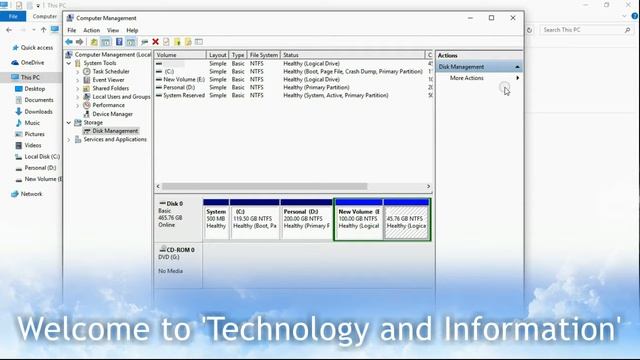Viewport: 640px width, 360px height.
Task: Toggle the Show/Hide Console Tree toolbar icon
Action: pyautogui.click(x=106, y=42)
